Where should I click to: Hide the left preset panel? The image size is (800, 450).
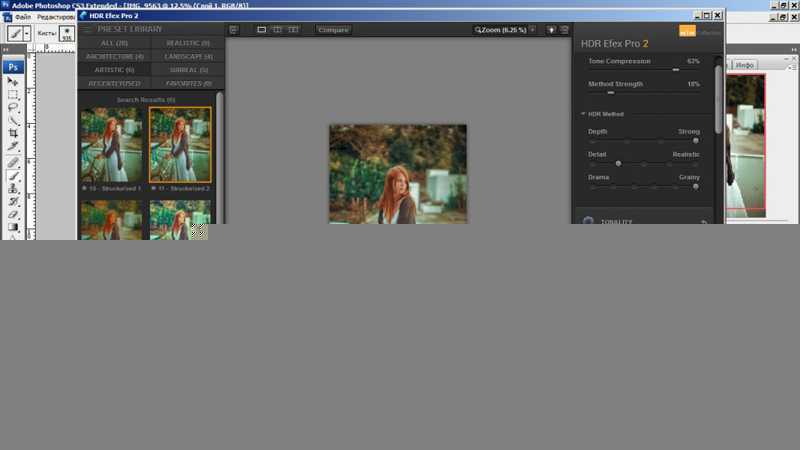pyautogui.click(x=234, y=30)
